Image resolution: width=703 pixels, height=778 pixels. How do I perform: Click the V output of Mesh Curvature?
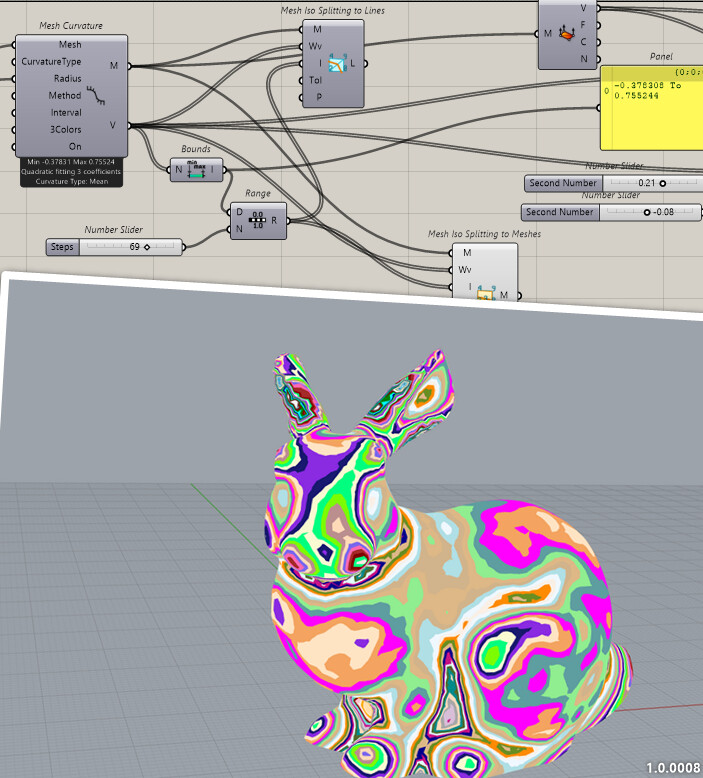113,125
